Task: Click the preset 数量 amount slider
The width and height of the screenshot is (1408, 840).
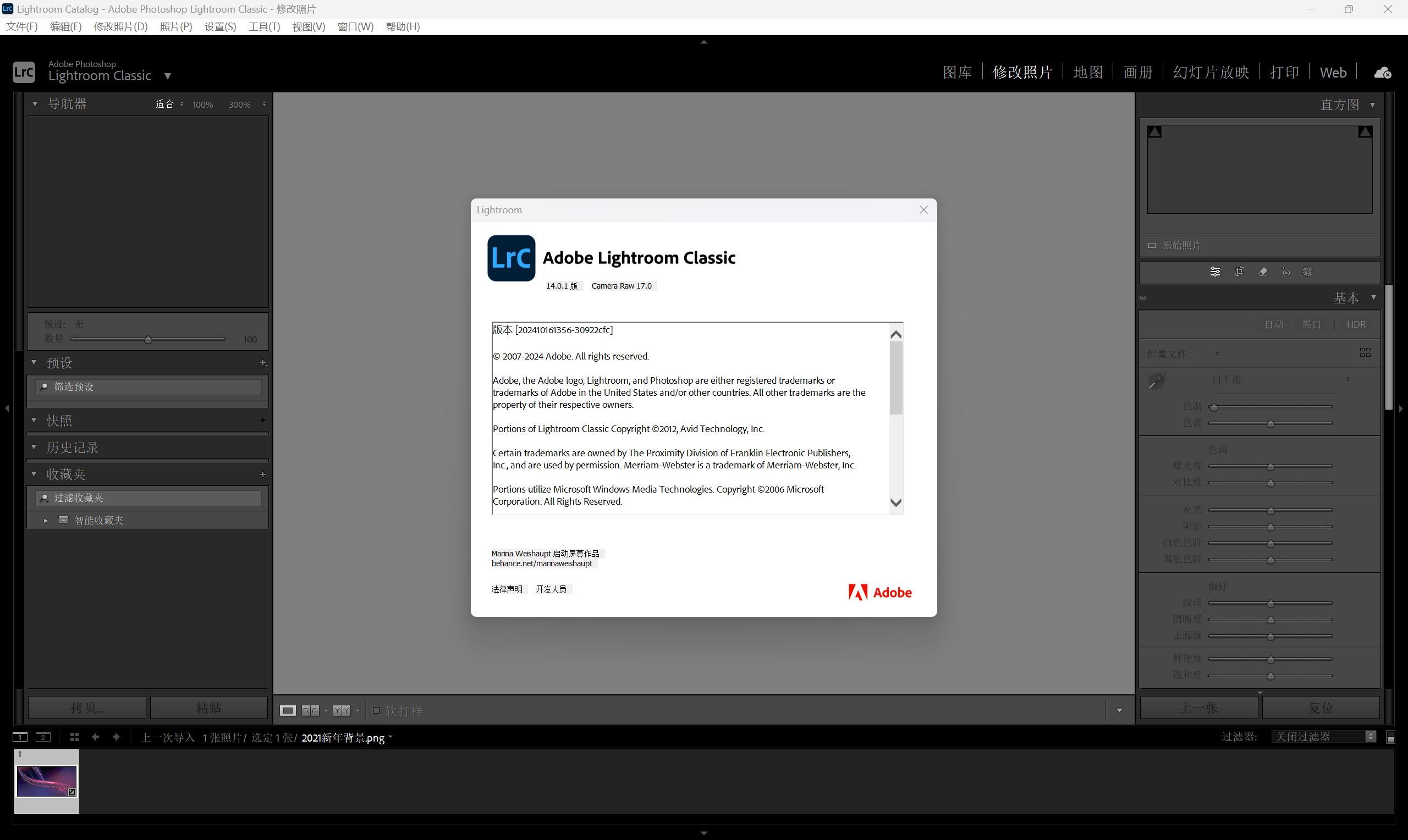Action: (148, 340)
